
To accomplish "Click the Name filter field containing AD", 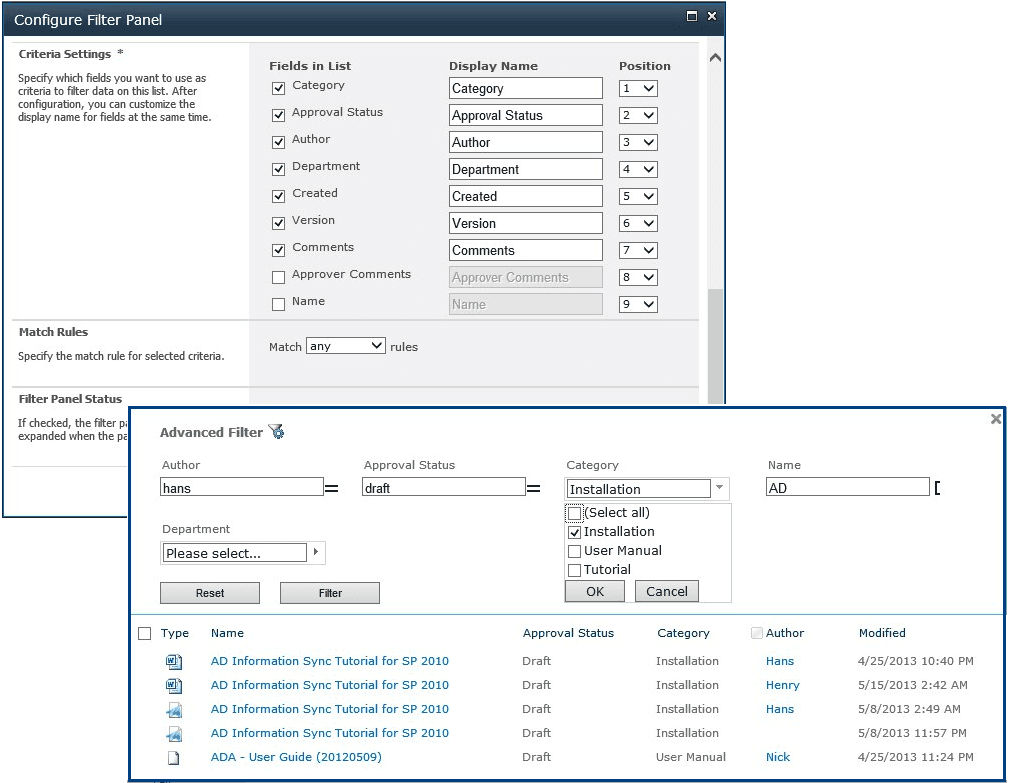I will 848,487.
